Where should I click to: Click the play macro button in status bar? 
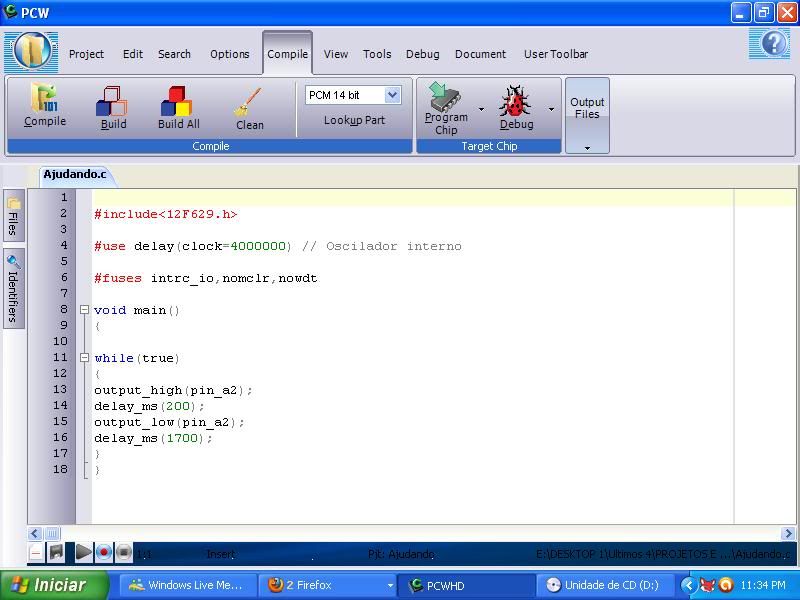pyautogui.click(x=83, y=553)
